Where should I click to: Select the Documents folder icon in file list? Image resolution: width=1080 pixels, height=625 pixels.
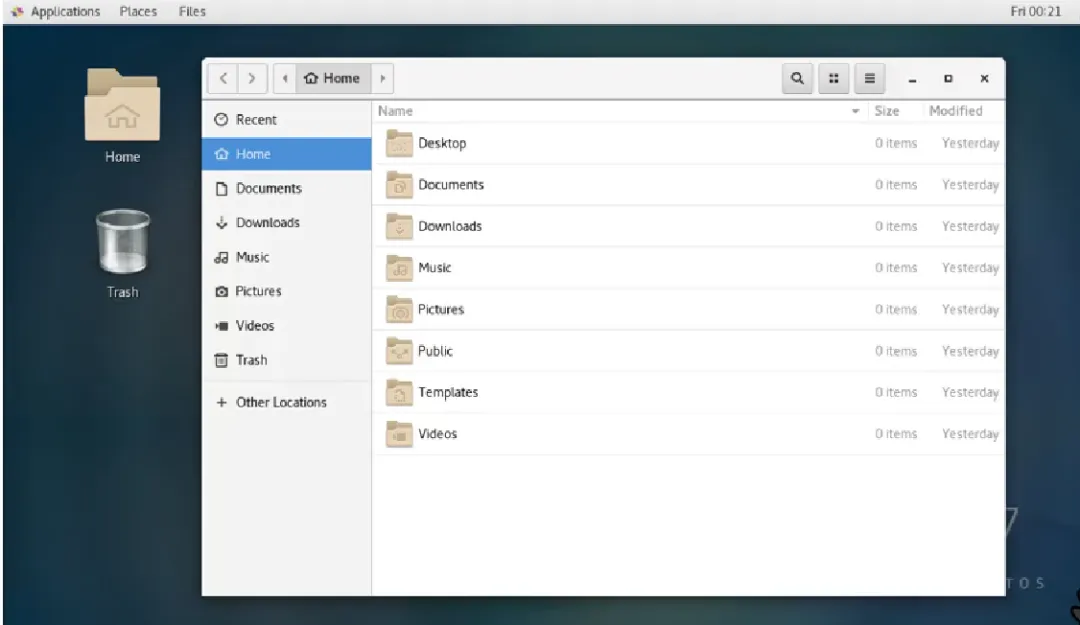pyautogui.click(x=399, y=185)
